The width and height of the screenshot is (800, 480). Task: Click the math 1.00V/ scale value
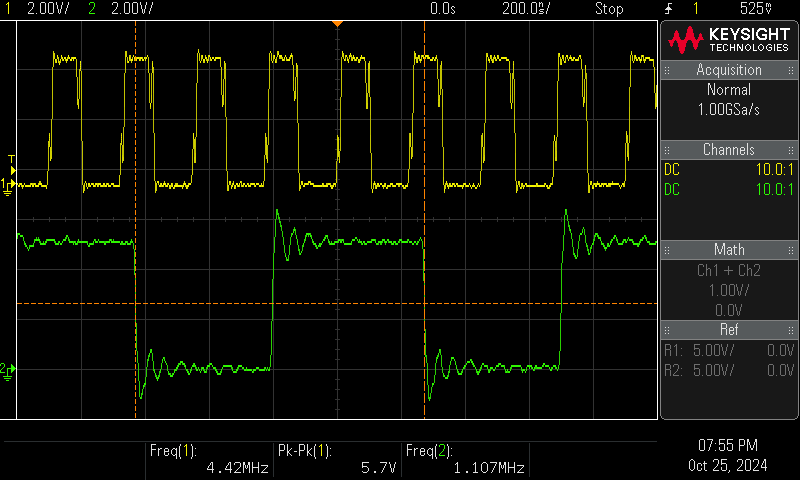729,290
